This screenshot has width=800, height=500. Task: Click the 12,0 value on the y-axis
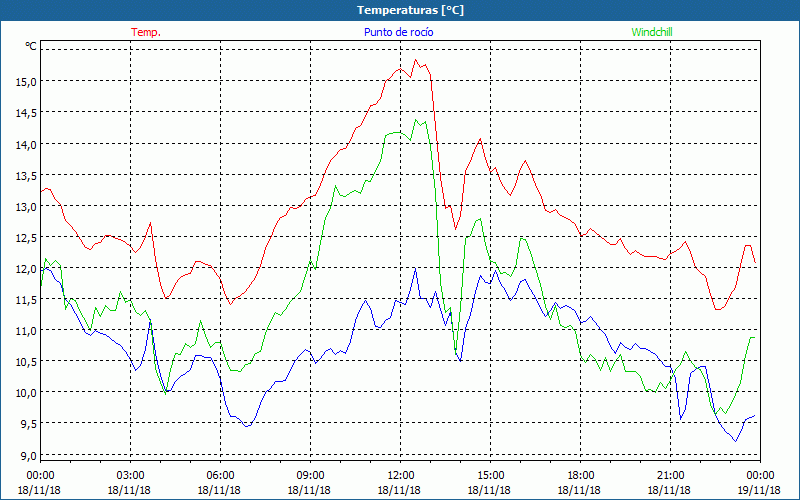pos(25,269)
